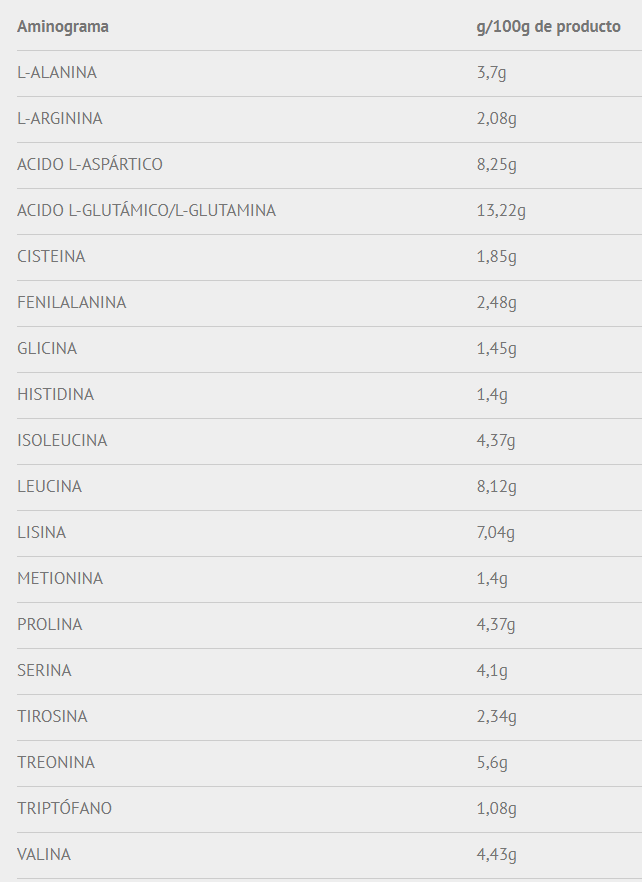642x882 pixels.
Task: Click the LEUCINA value 8,12g
Action: pyautogui.click(x=496, y=487)
